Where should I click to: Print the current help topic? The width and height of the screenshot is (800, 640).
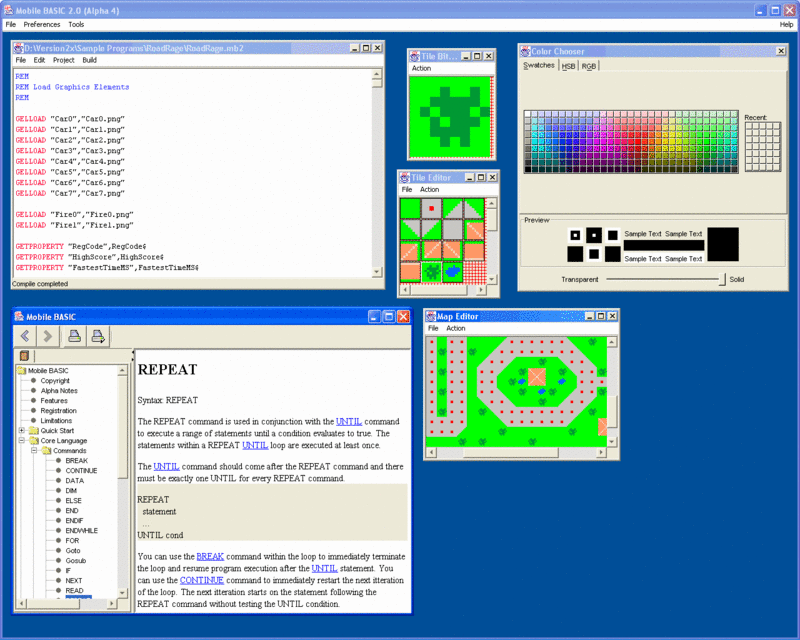point(74,336)
